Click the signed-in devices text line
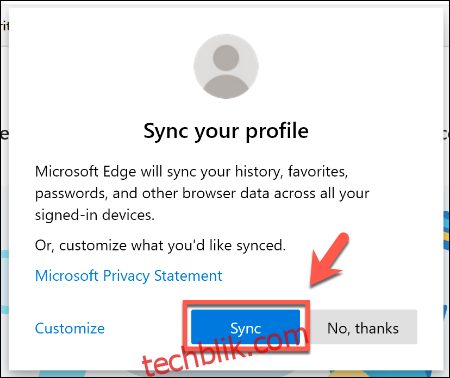The height and width of the screenshot is (378, 450). tap(95, 215)
